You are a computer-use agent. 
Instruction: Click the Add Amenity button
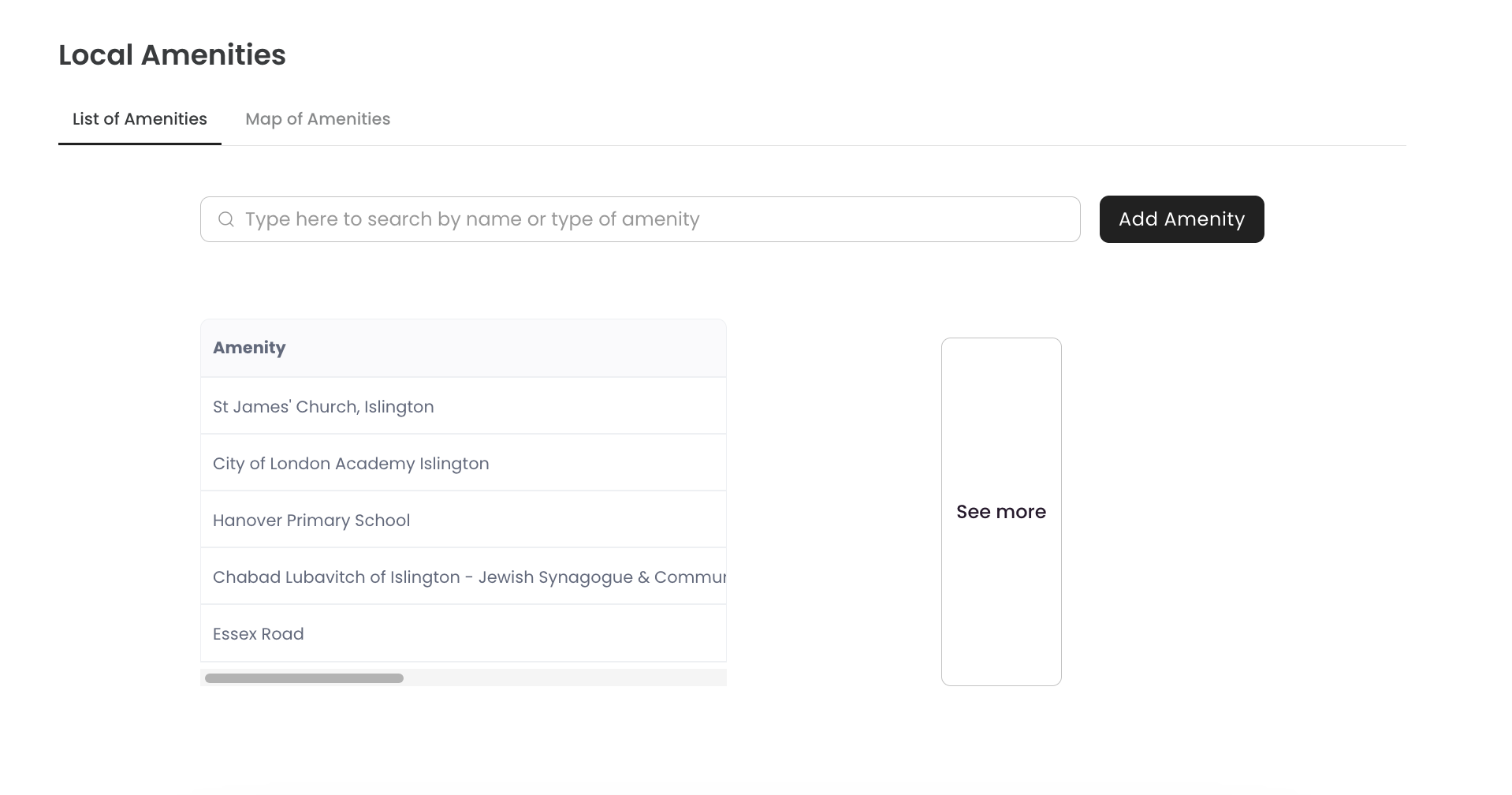[1182, 219]
